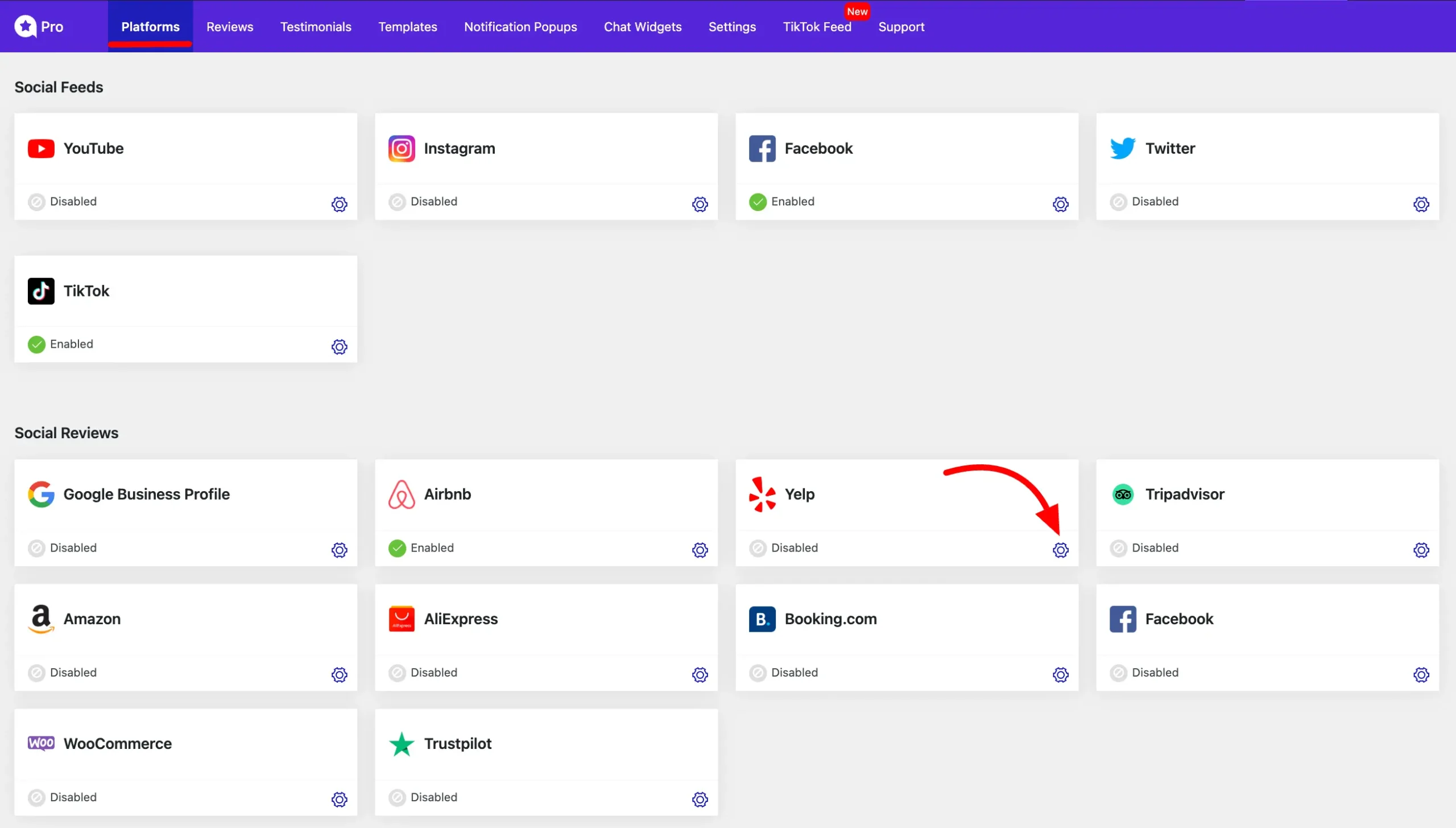The height and width of the screenshot is (828, 1456).
Task: Open Instagram settings gear icon
Action: pos(700,204)
